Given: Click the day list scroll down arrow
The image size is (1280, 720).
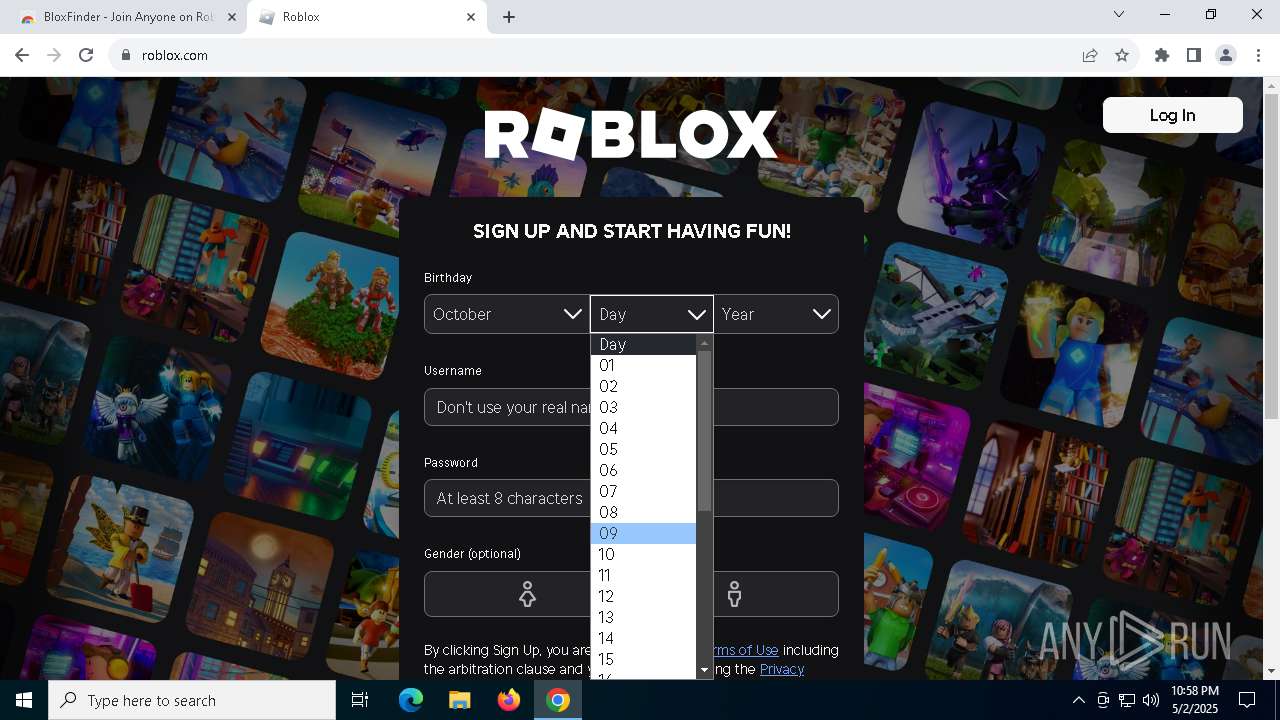Looking at the screenshot, I should tap(704, 670).
